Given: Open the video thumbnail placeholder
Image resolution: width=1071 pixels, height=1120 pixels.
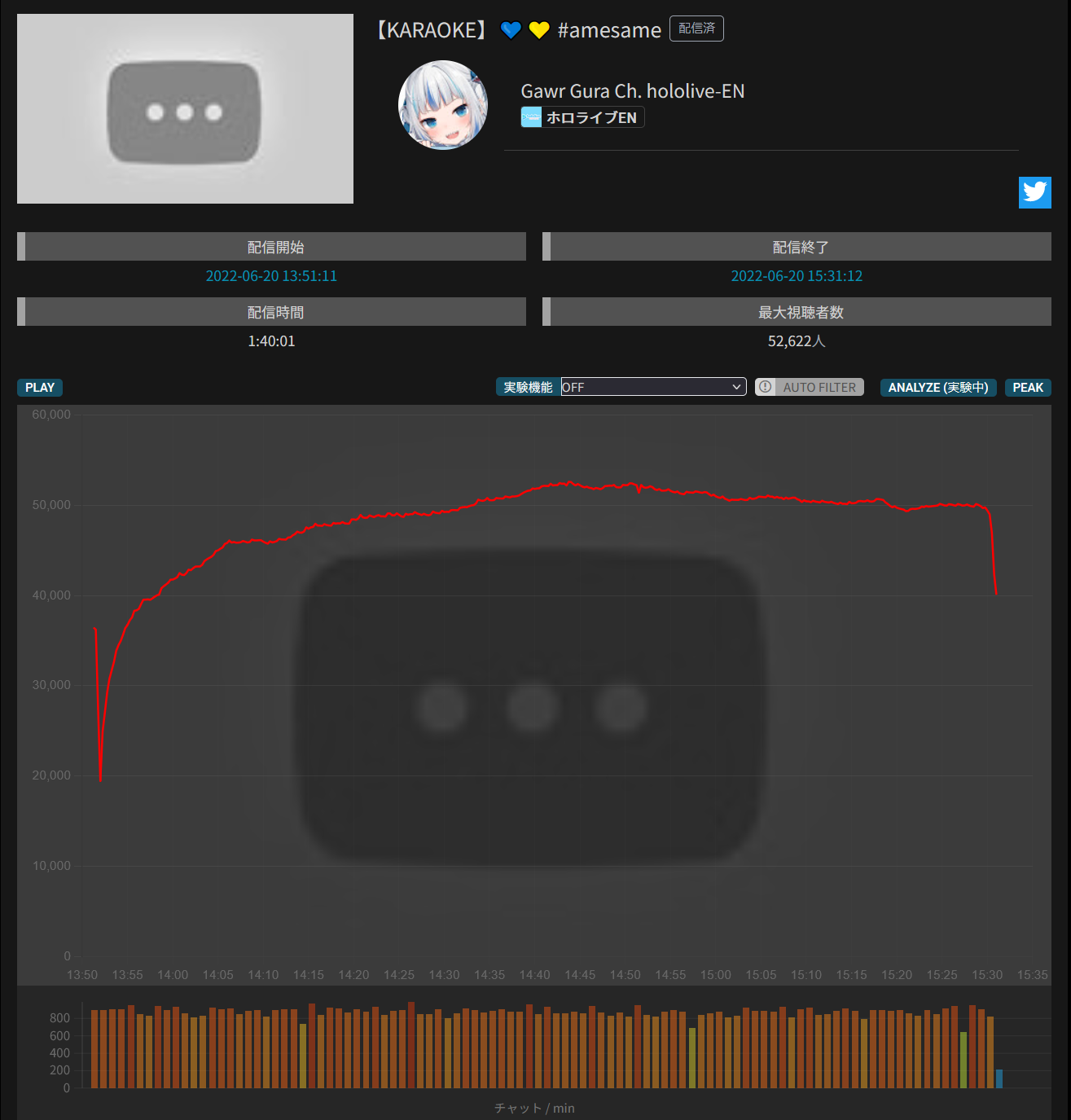Looking at the screenshot, I should click(x=185, y=108).
